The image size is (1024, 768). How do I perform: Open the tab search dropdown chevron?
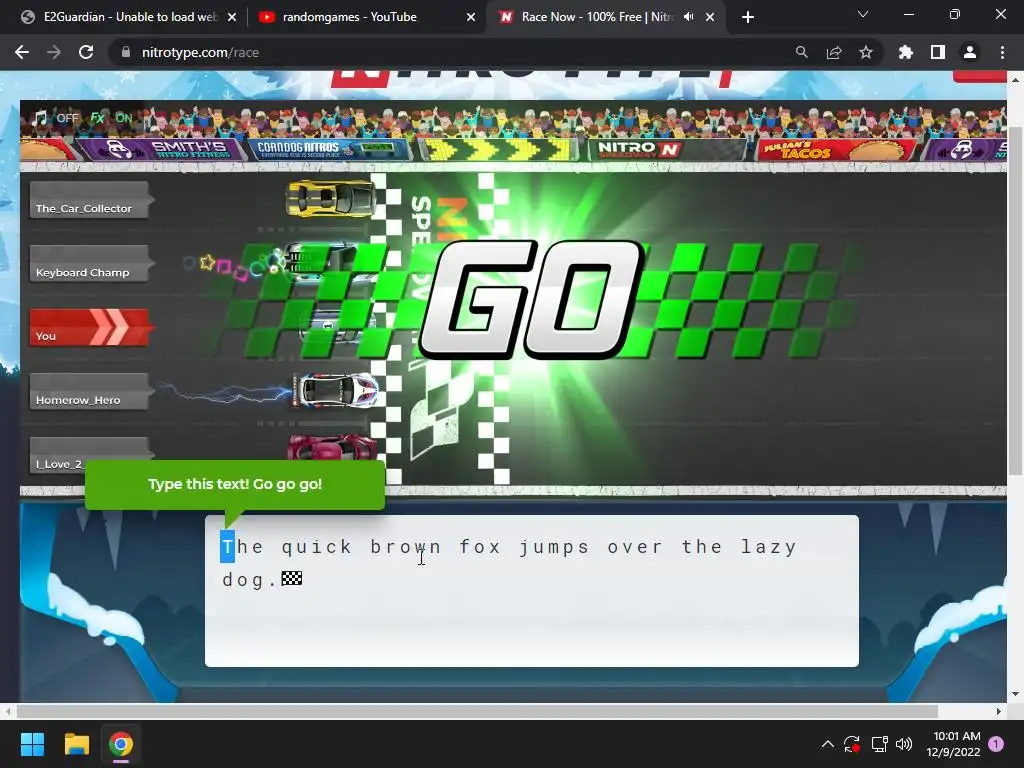point(863,14)
